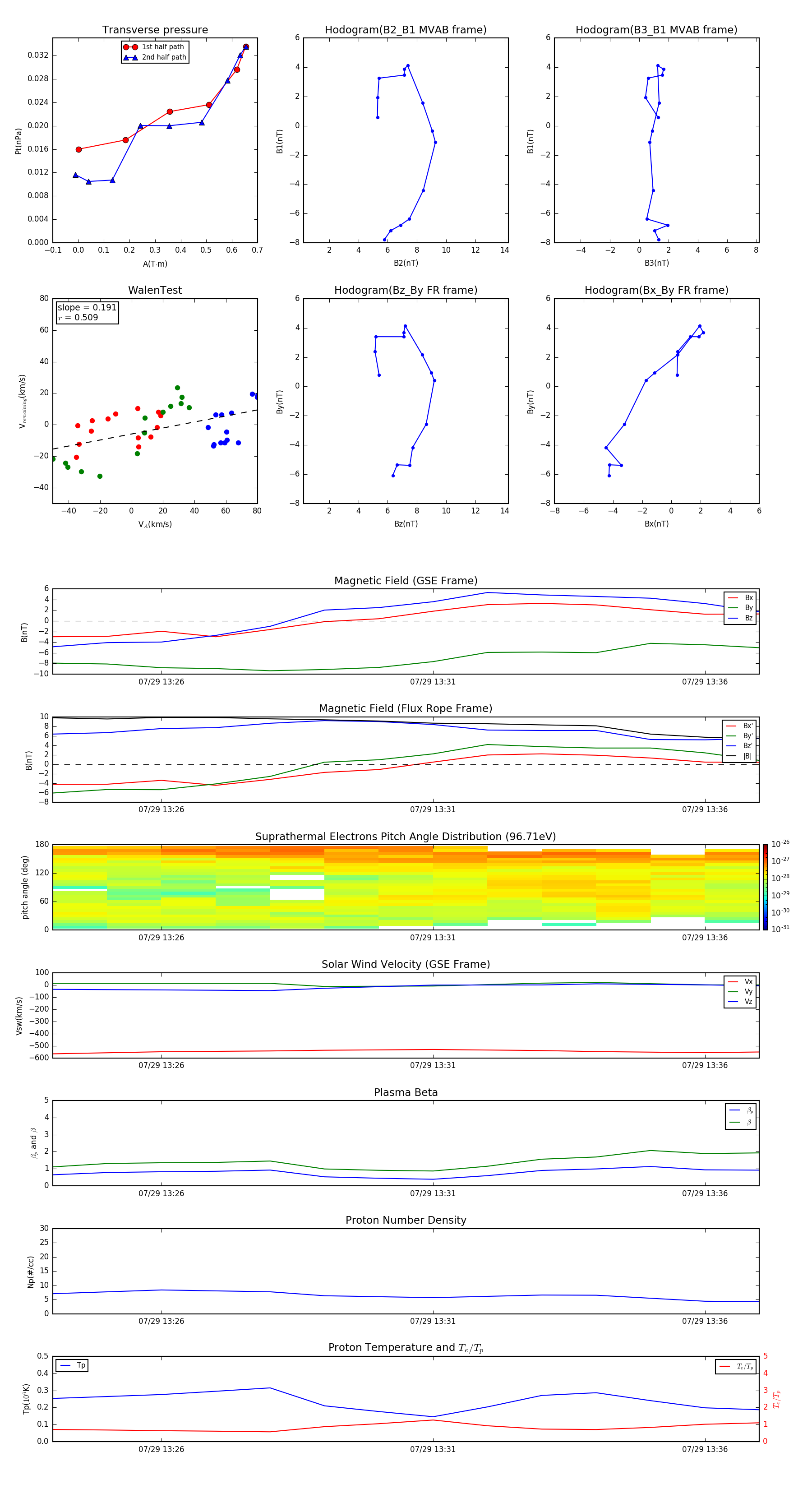This screenshot has width=812, height=1489.
Task: Click the 'slope = 0.191' annotation
Action: point(87,308)
